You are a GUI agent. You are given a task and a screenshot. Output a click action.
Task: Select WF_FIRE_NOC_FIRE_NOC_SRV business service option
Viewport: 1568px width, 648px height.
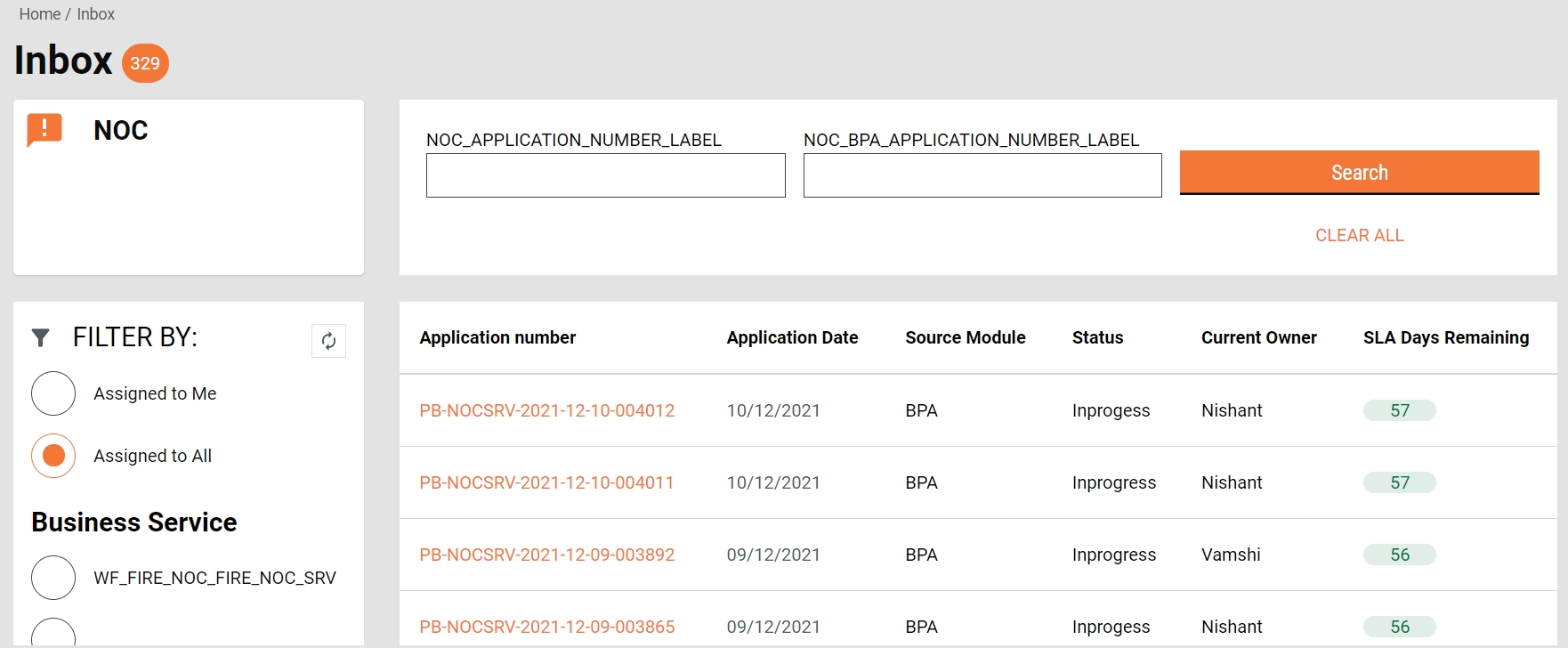pos(53,578)
